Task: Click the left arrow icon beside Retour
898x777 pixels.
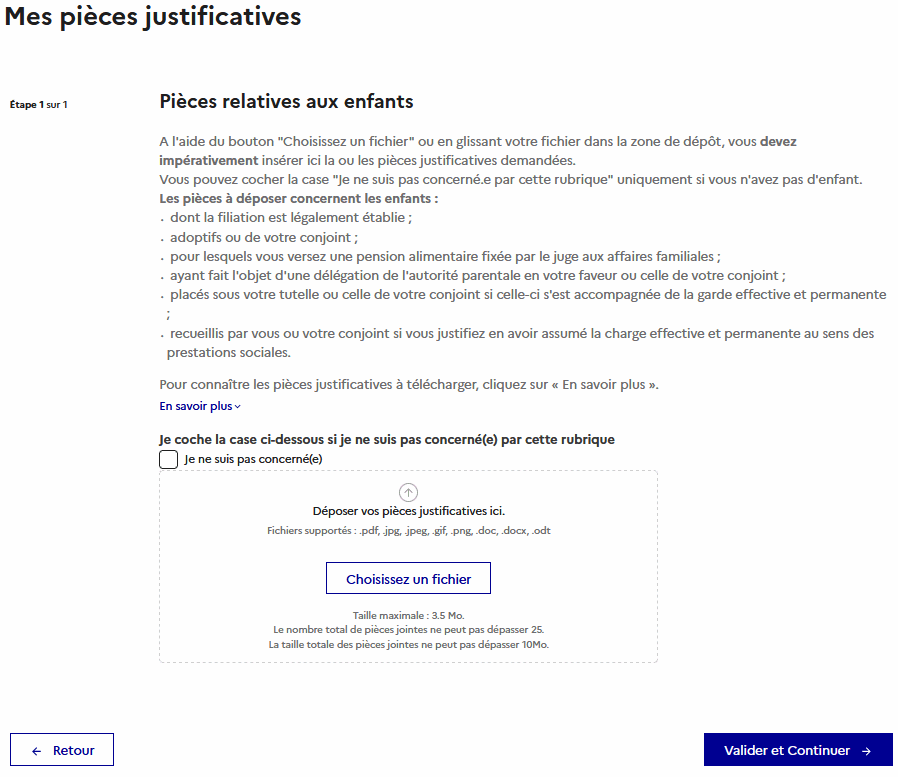Action: (37, 751)
